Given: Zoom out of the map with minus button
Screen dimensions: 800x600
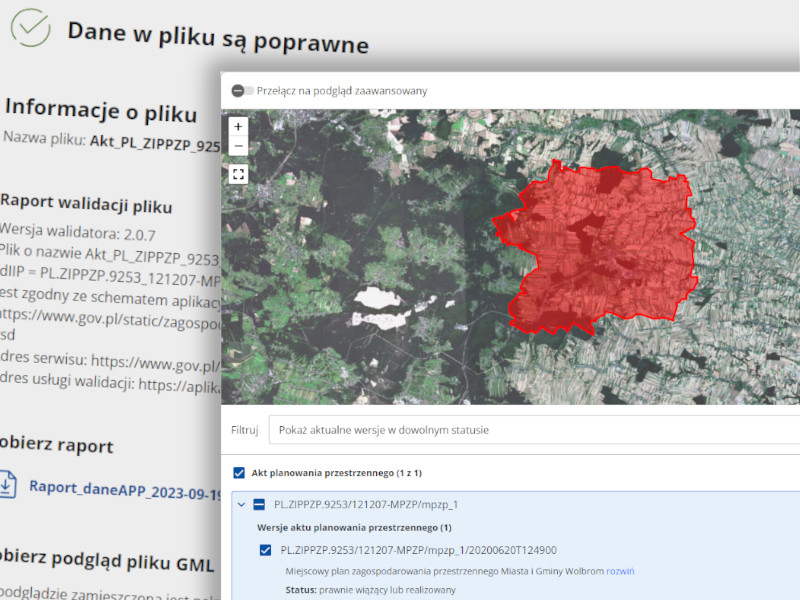Looking at the screenshot, I should pyautogui.click(x=238, y=146).
